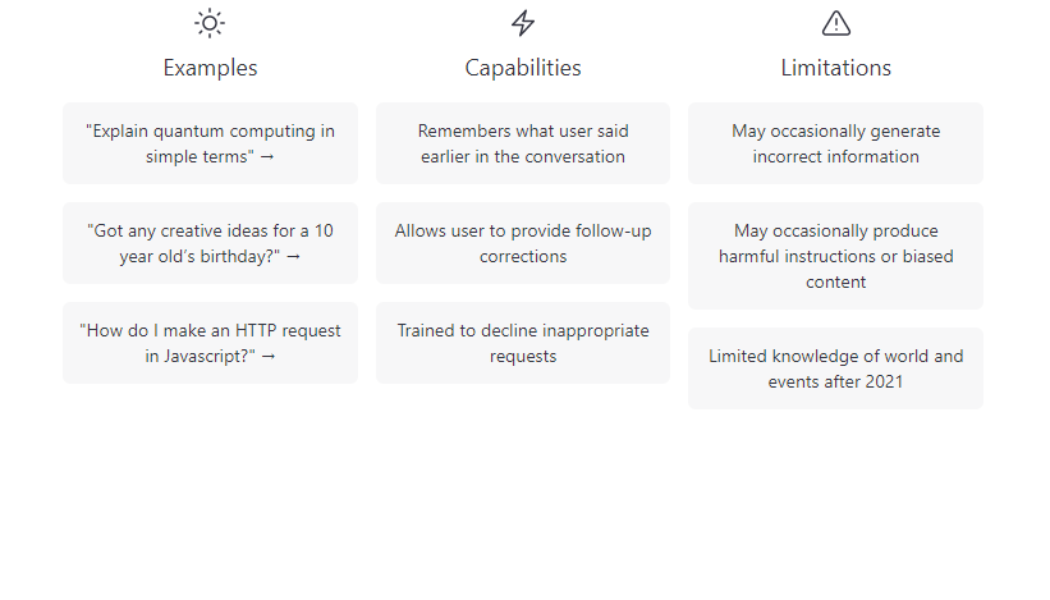Click the declines inappropriate requests card
1050x600 pixels.
(x=522, y=343)
